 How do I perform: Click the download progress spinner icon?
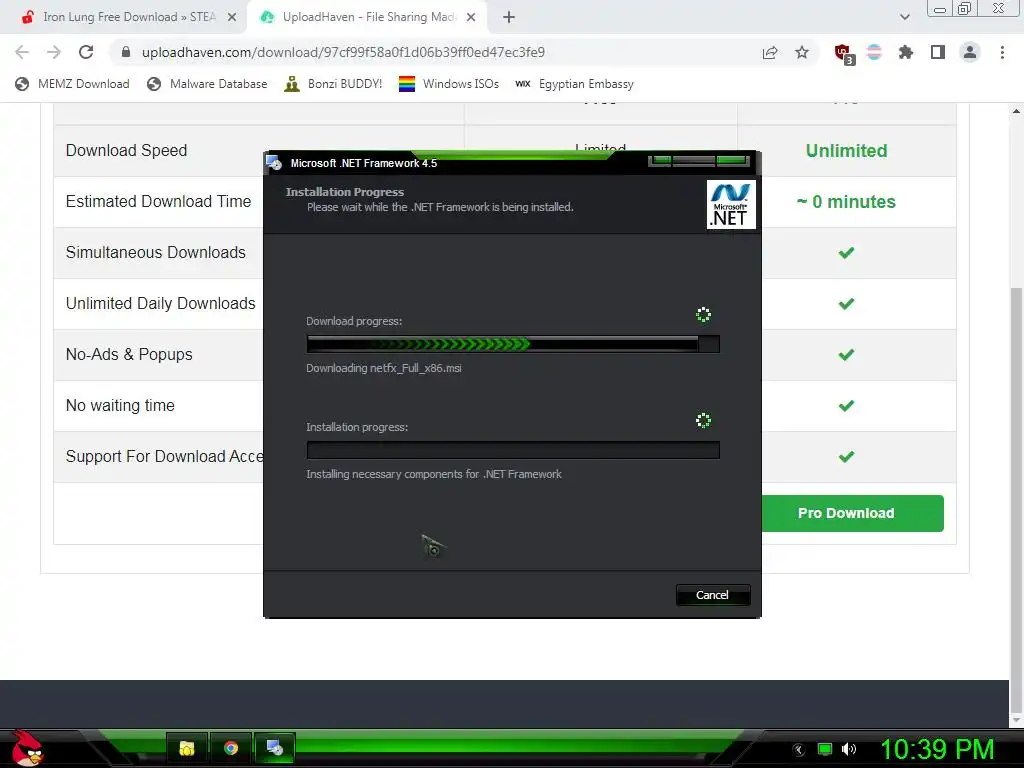tap(703, 315)
